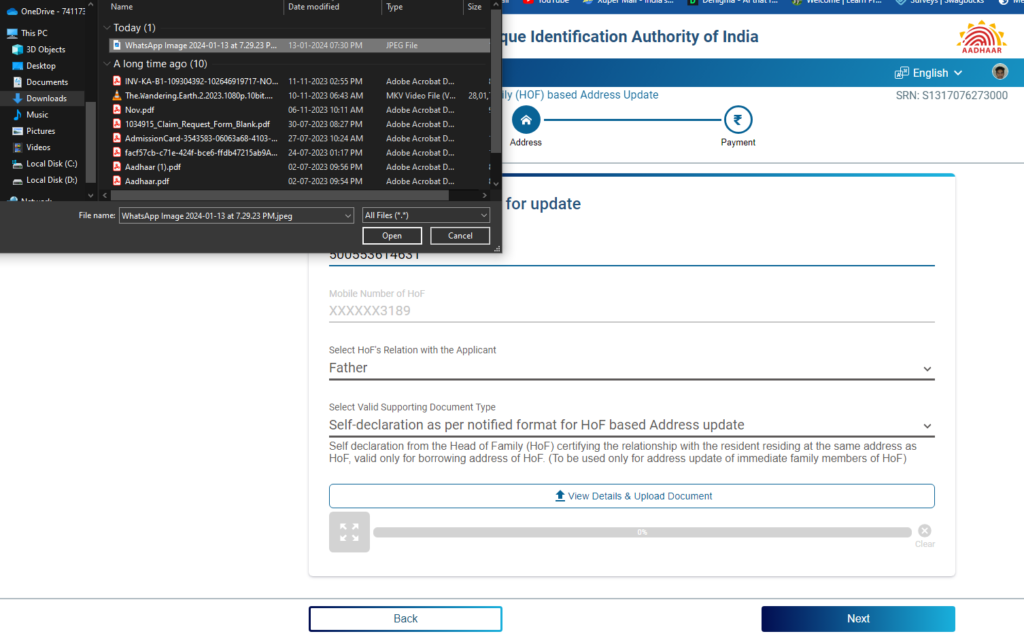
Task: Click the Local Disk (C:) drive icon
Action: coord(18,164)
